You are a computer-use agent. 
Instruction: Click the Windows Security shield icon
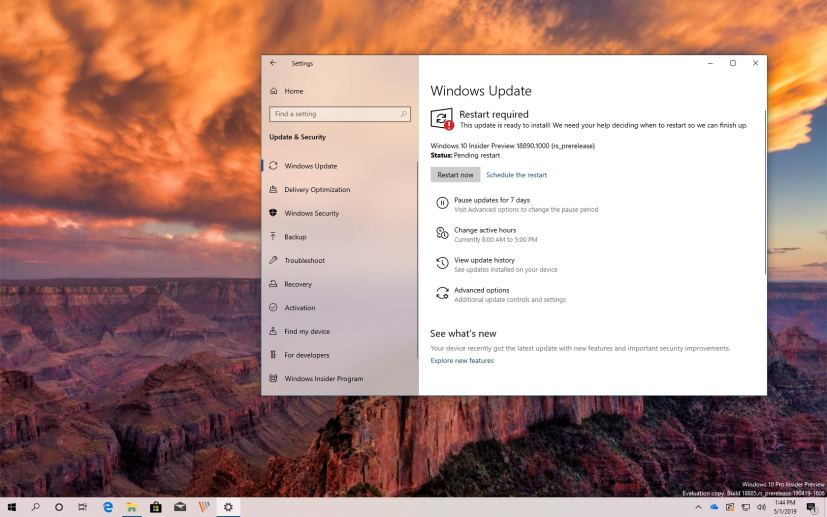click(273, 213)
